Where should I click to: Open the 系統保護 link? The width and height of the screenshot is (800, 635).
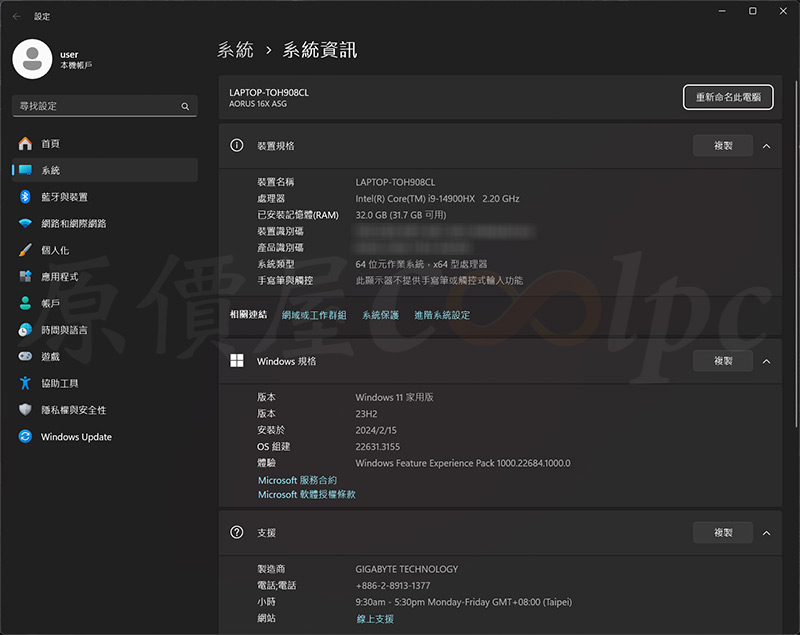pyautogui.click(x=381, y=315)
